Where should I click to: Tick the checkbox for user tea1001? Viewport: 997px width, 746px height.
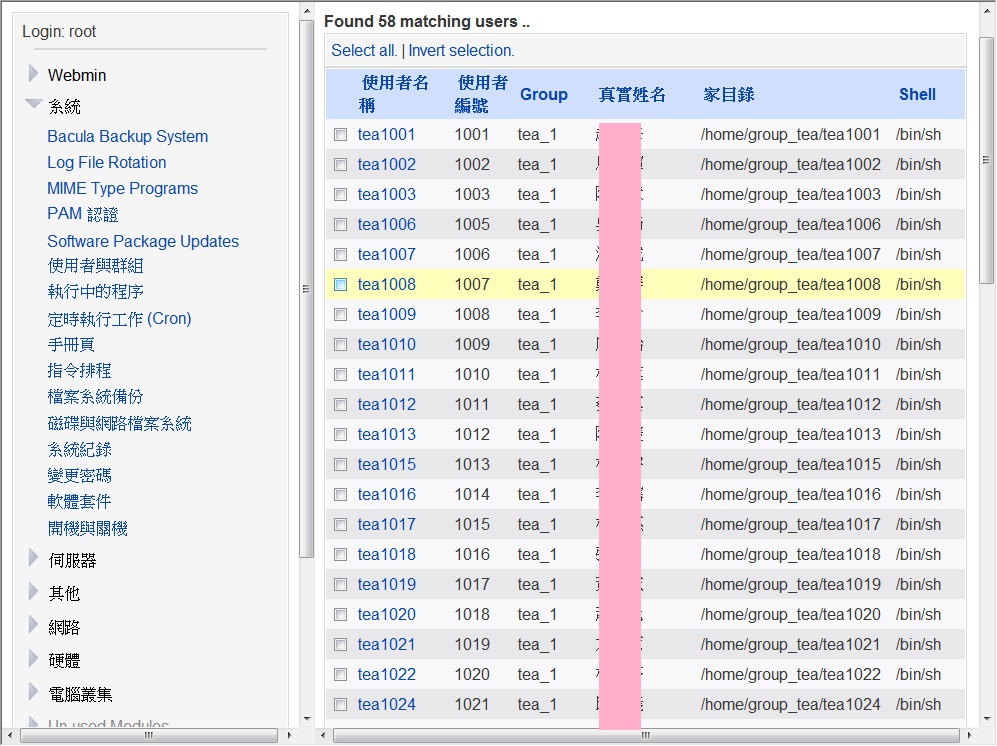[x=341, y=134]
